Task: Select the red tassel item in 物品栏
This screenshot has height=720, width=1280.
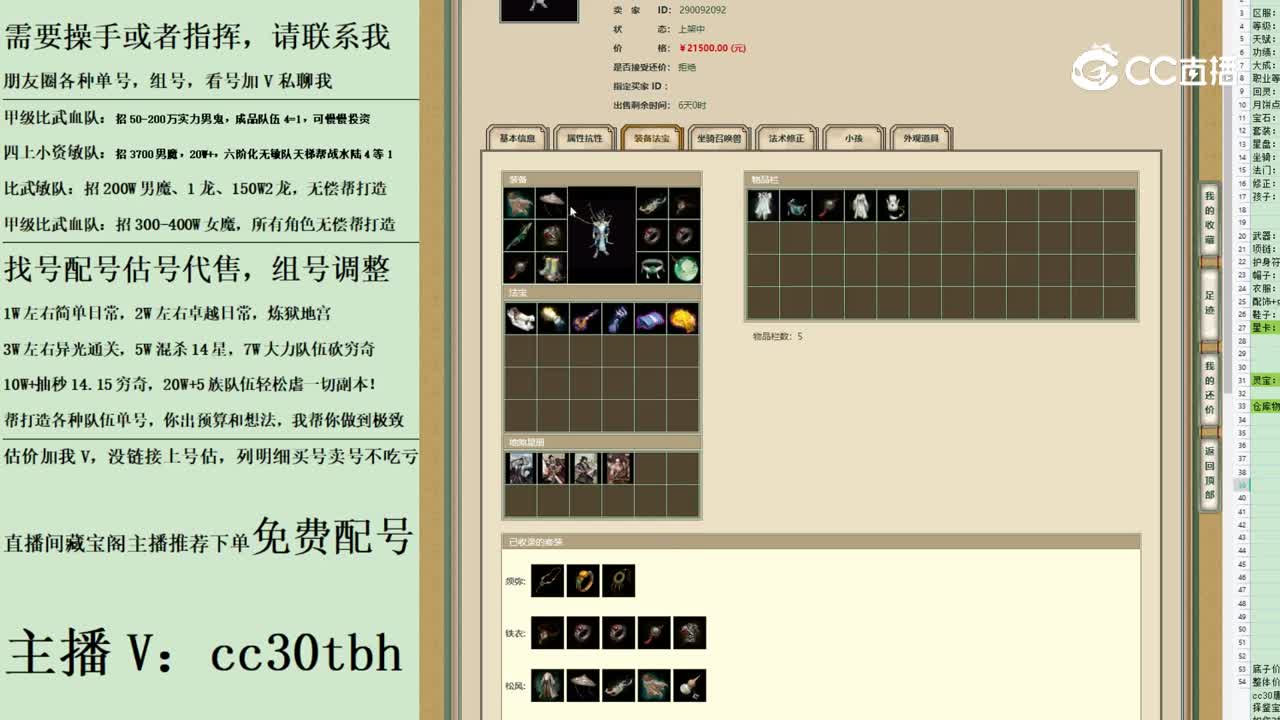Action: (828, 206)
